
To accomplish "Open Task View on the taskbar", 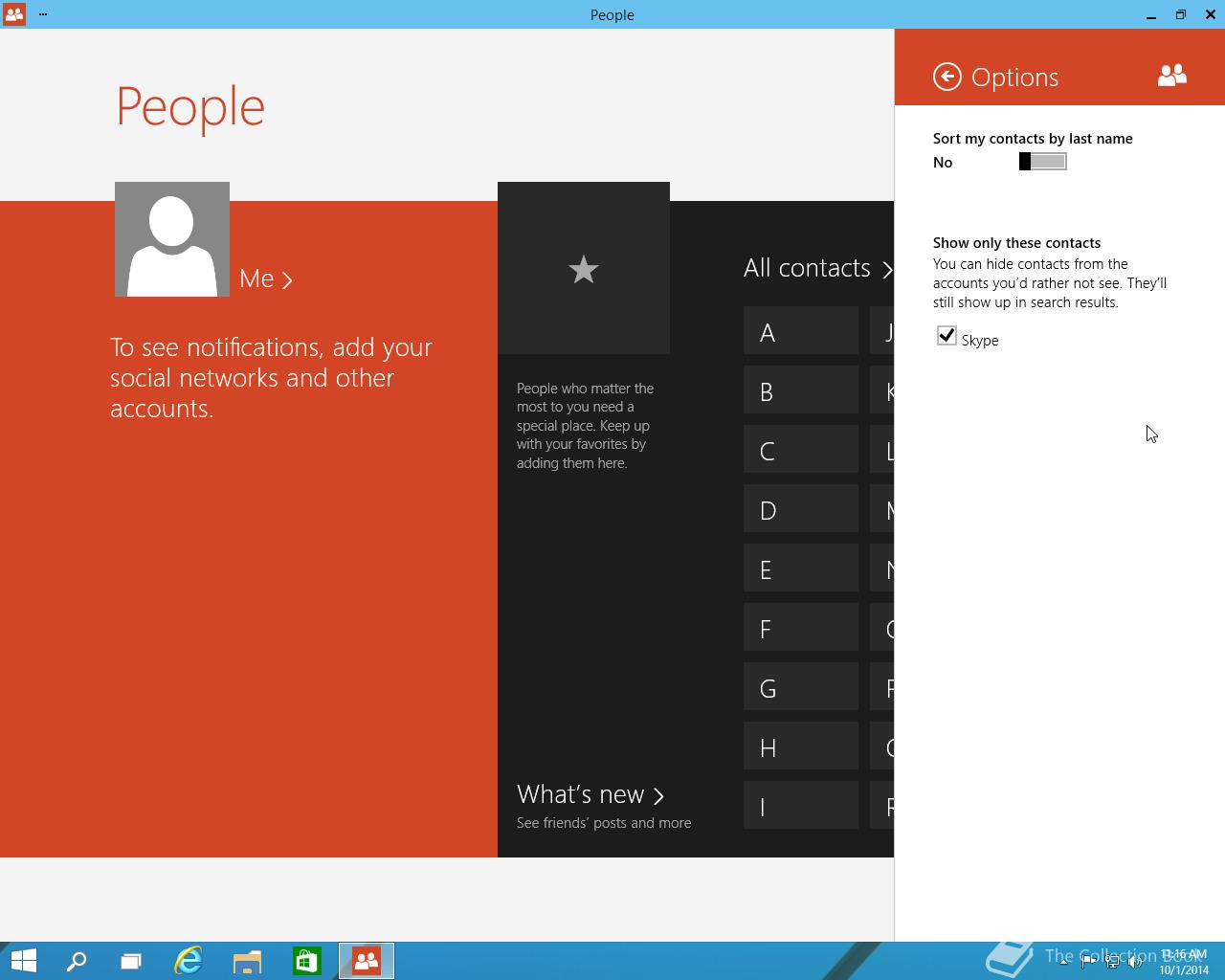I will coord(131,961).
